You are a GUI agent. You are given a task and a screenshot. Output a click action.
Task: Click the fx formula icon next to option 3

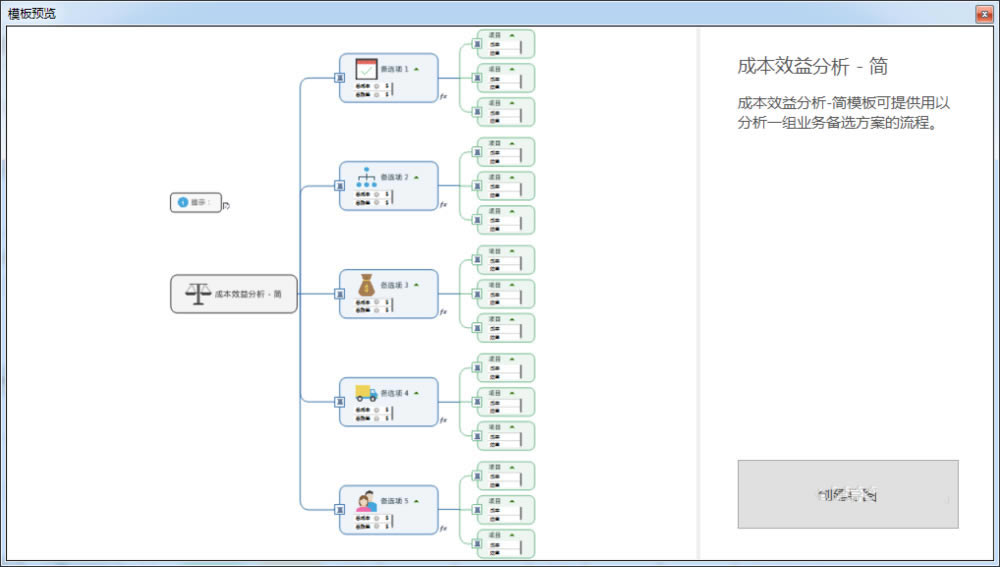443,312
